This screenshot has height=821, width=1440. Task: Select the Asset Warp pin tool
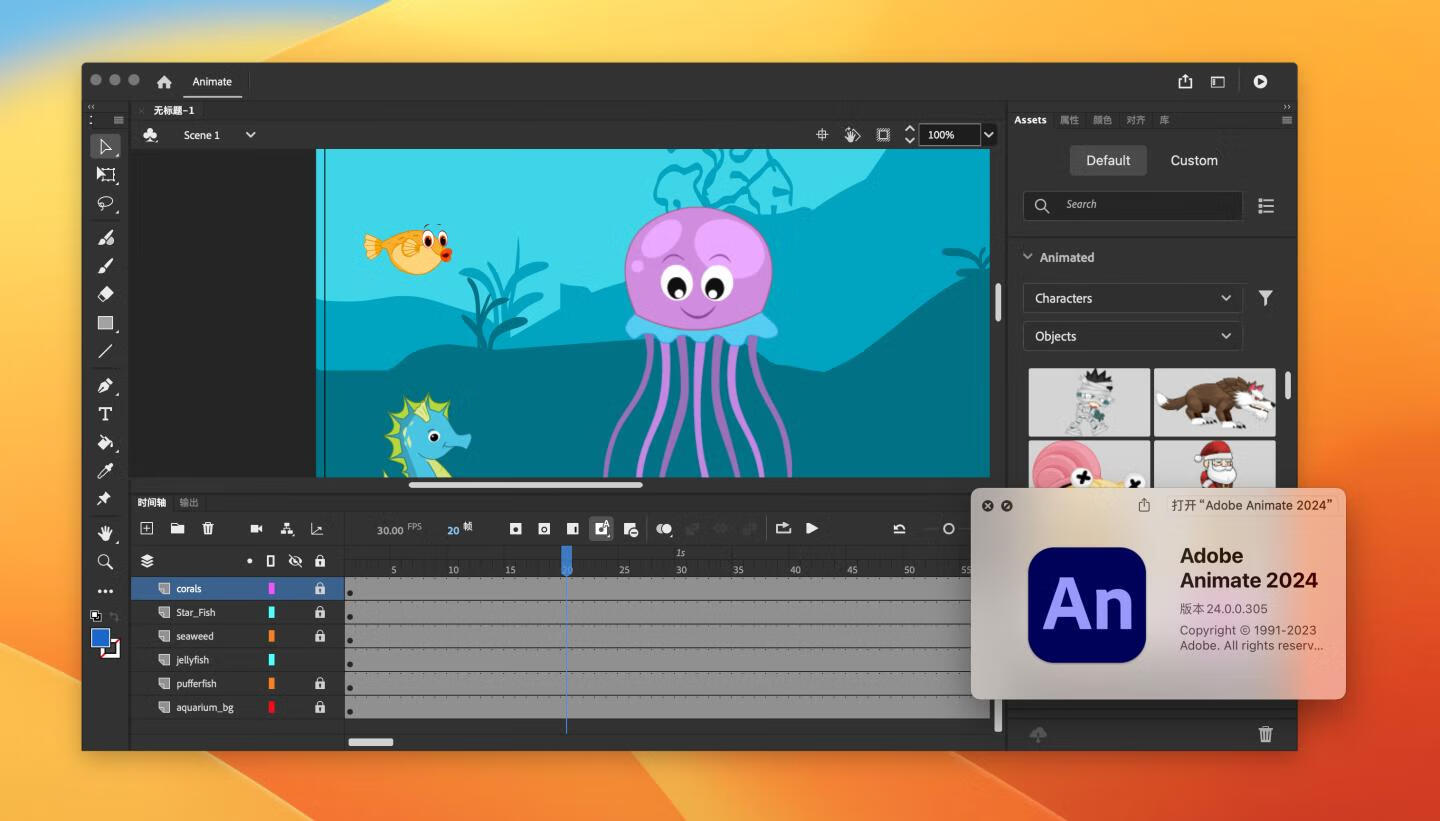tap(105, 499)
